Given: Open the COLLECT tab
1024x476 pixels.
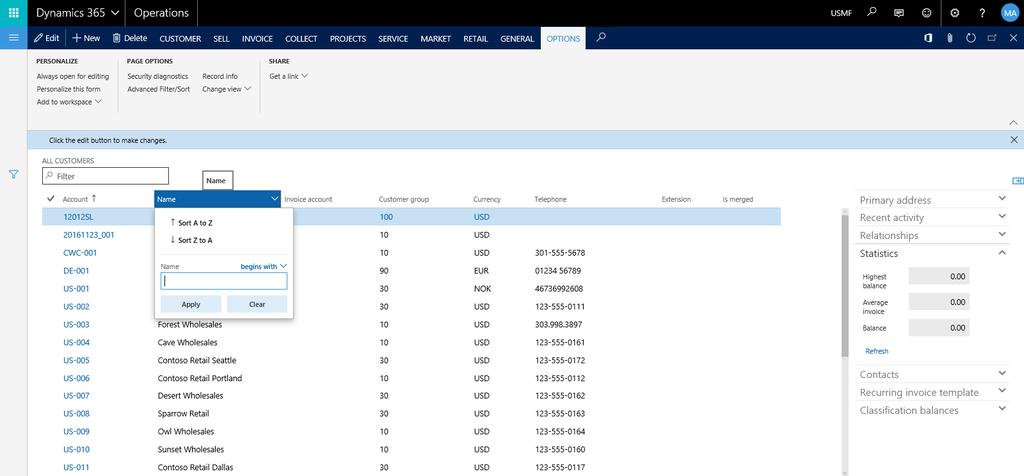Looking at the screenshot, I should 301,39.
